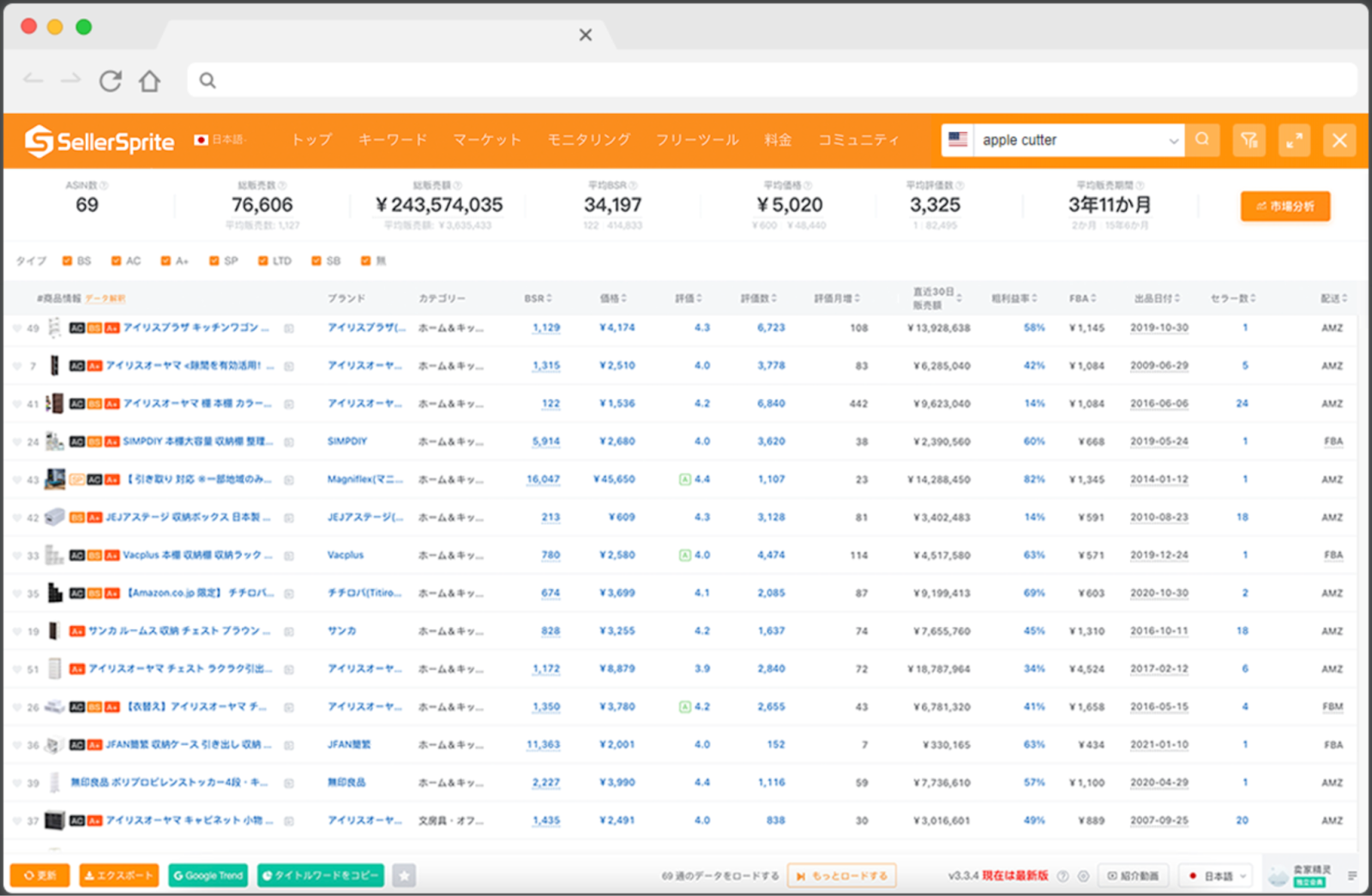Viewport: 1372px width, 896px height.
Task: Click the expand fullscreen icon
Action: point(1294,140)
